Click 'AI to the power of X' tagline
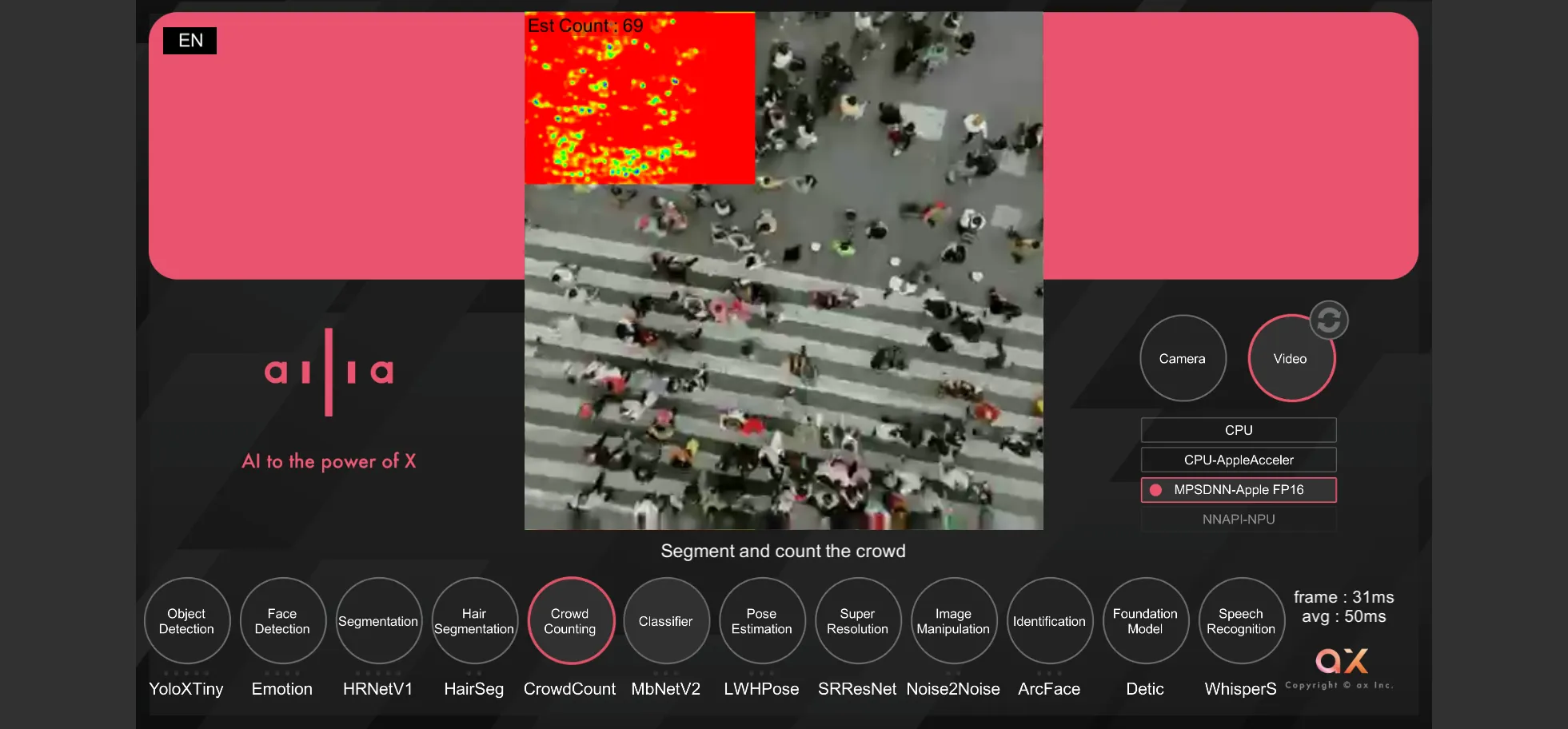This screenshot has height=729, width=1568. [329, 461]
